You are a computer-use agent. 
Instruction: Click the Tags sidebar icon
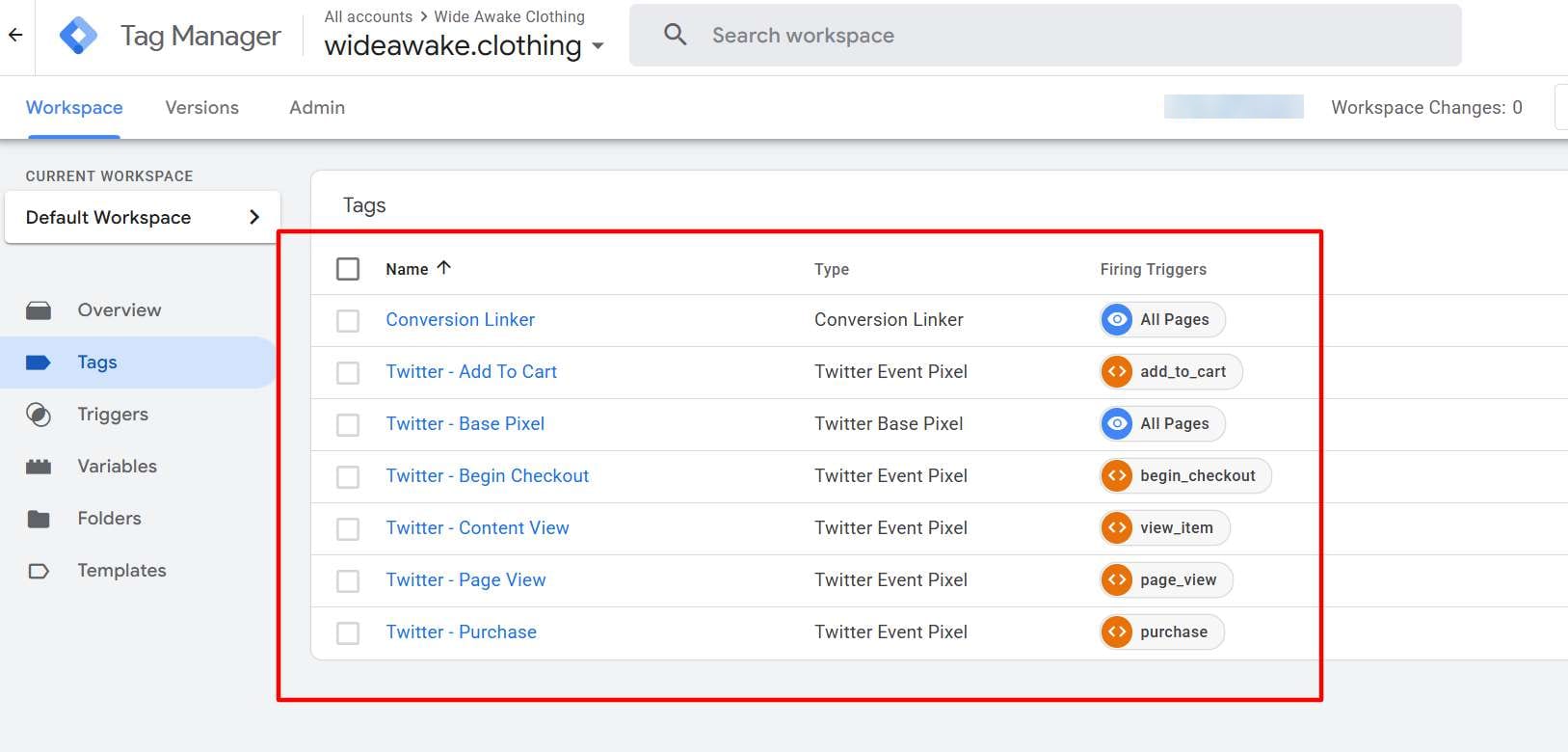(39, 363)
